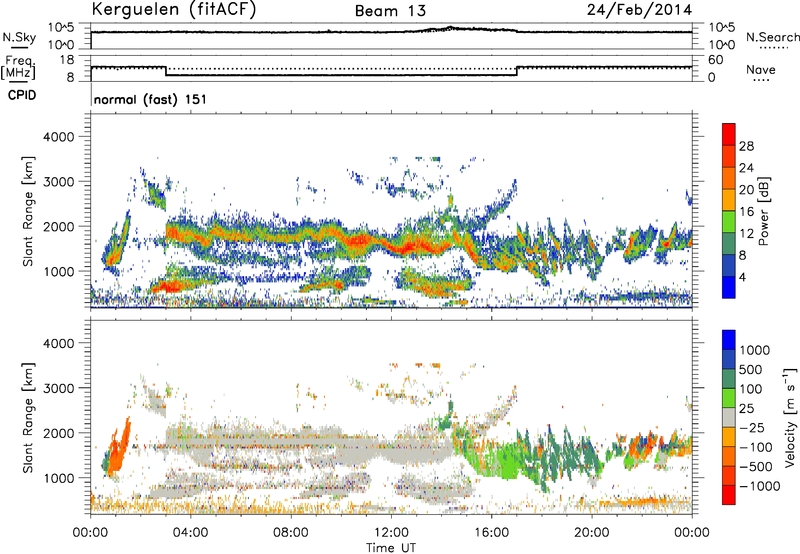Click the 'Time UT' axis label
Screen dimensions: 800x554
[x=391, y=548]
